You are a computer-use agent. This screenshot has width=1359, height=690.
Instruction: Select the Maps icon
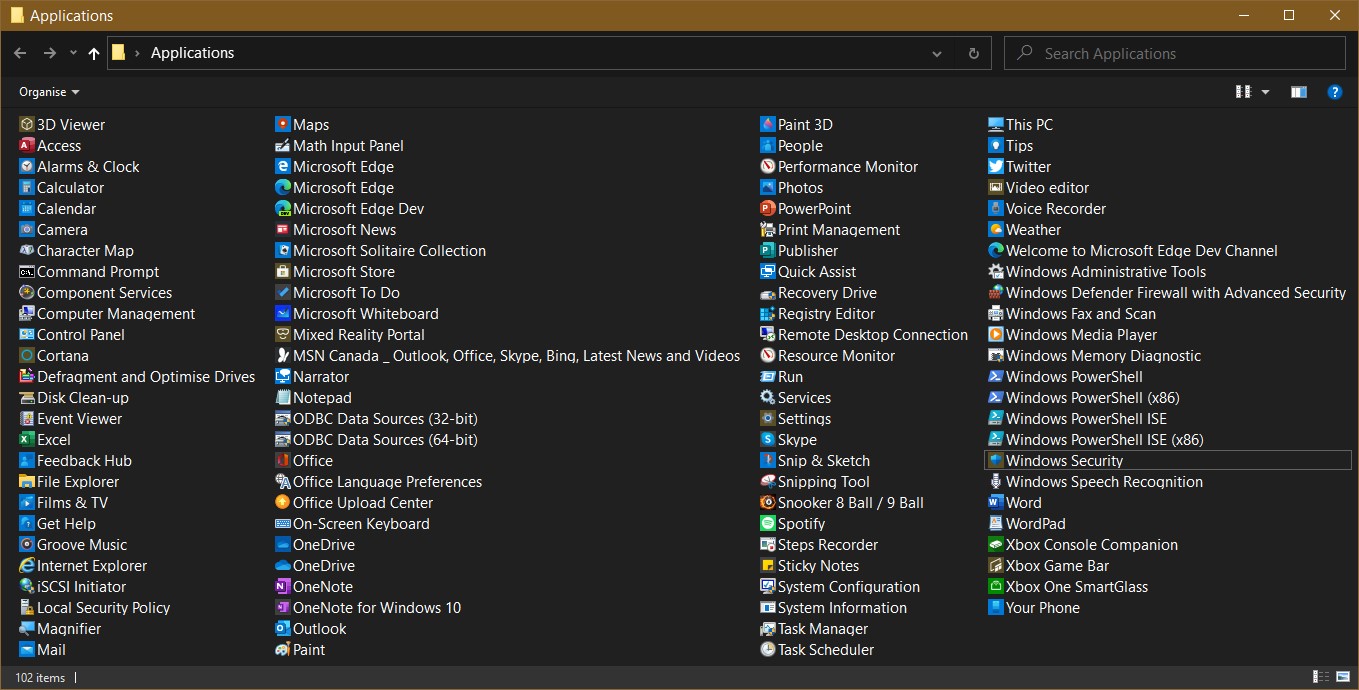click(x=283, y=125)
